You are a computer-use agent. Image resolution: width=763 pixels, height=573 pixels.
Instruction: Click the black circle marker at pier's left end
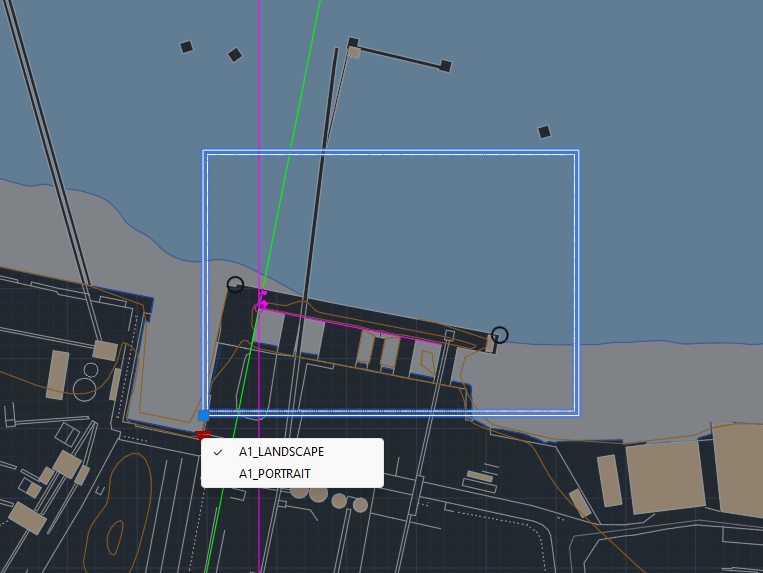point(235,285)
